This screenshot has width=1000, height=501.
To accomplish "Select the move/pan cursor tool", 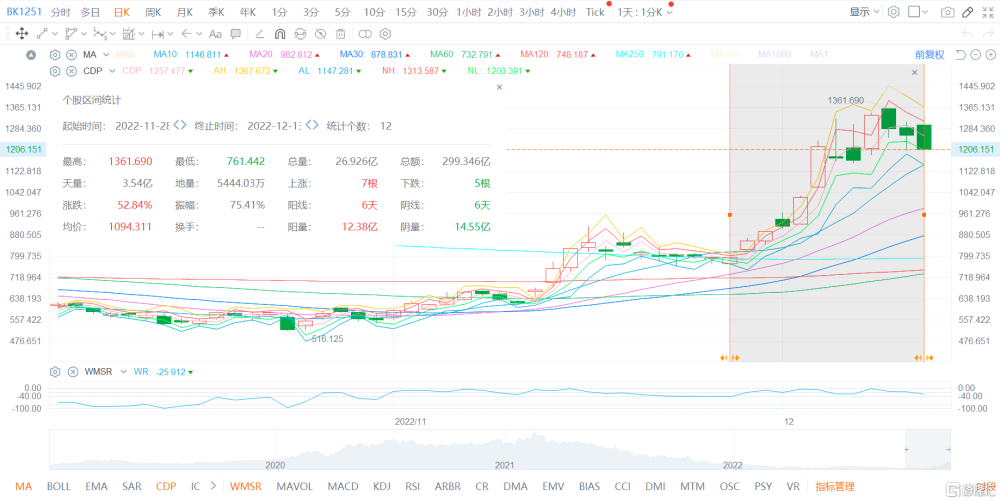I will [x=20, y=34].
